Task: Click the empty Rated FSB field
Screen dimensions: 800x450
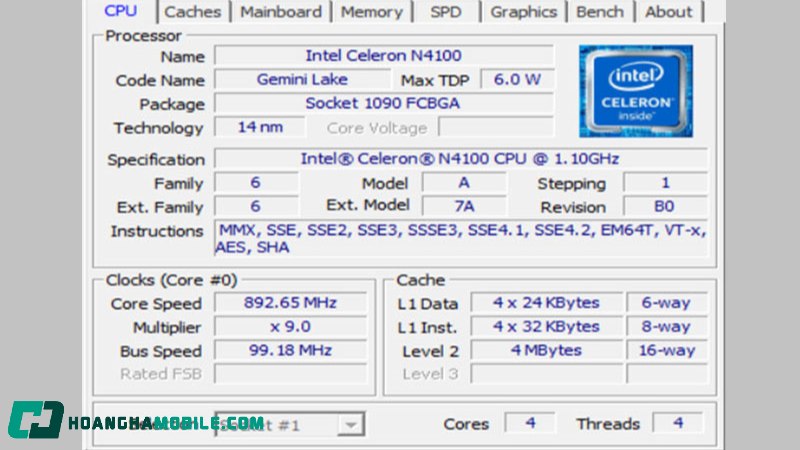Action: point(290,374)
